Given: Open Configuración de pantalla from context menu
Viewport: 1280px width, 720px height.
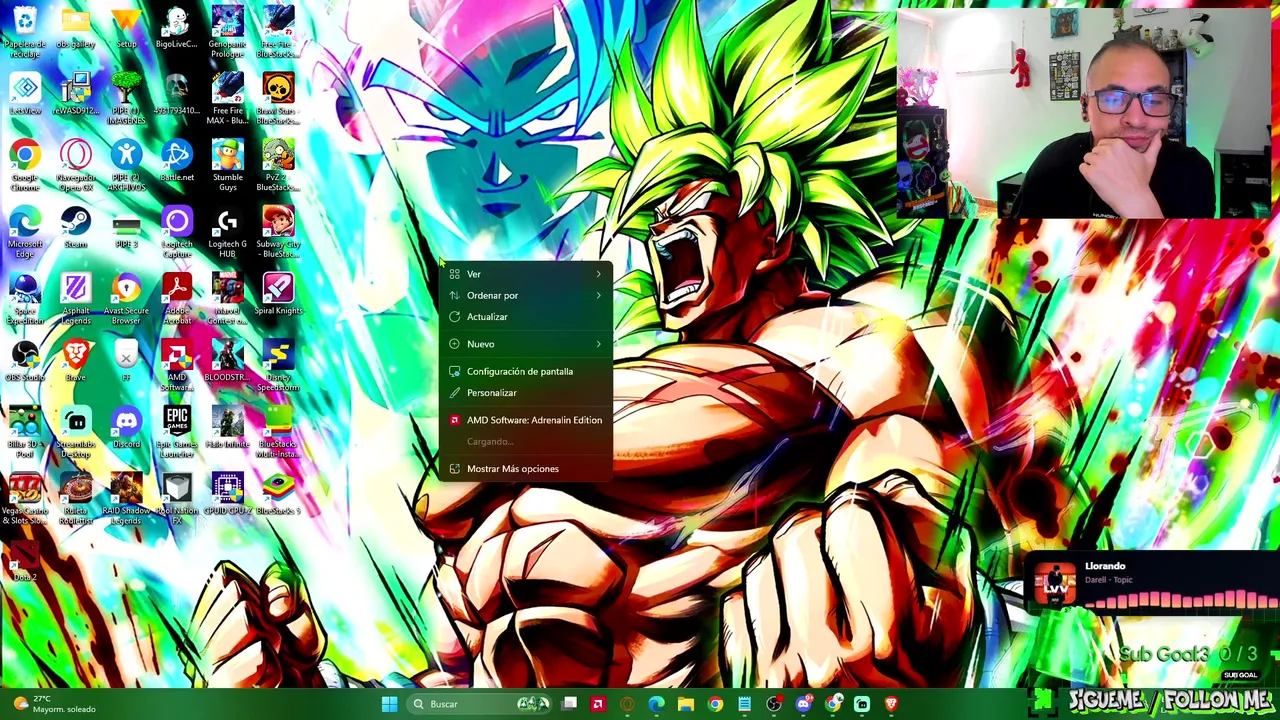Looking at the screenshot, I should tap(526, 371).
